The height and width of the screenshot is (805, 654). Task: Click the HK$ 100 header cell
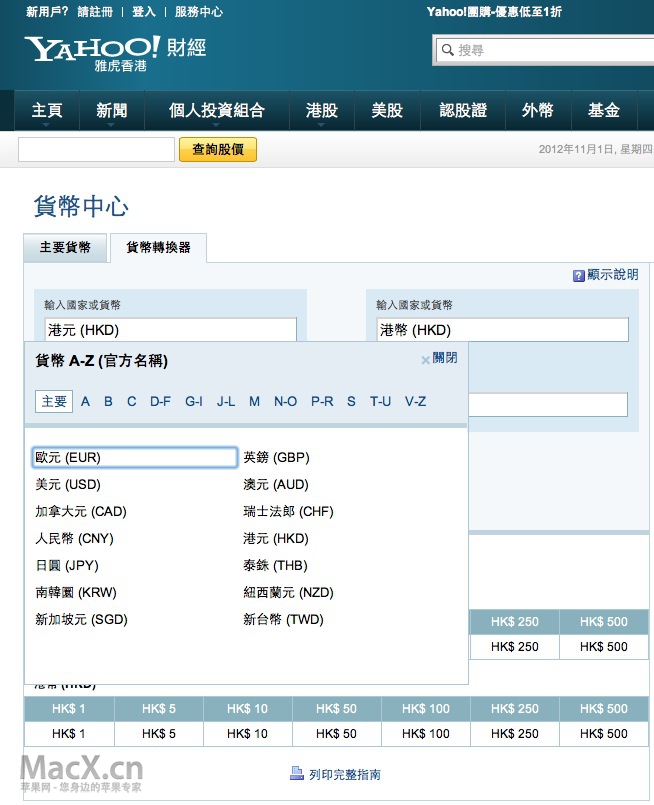tap(426, 709)
